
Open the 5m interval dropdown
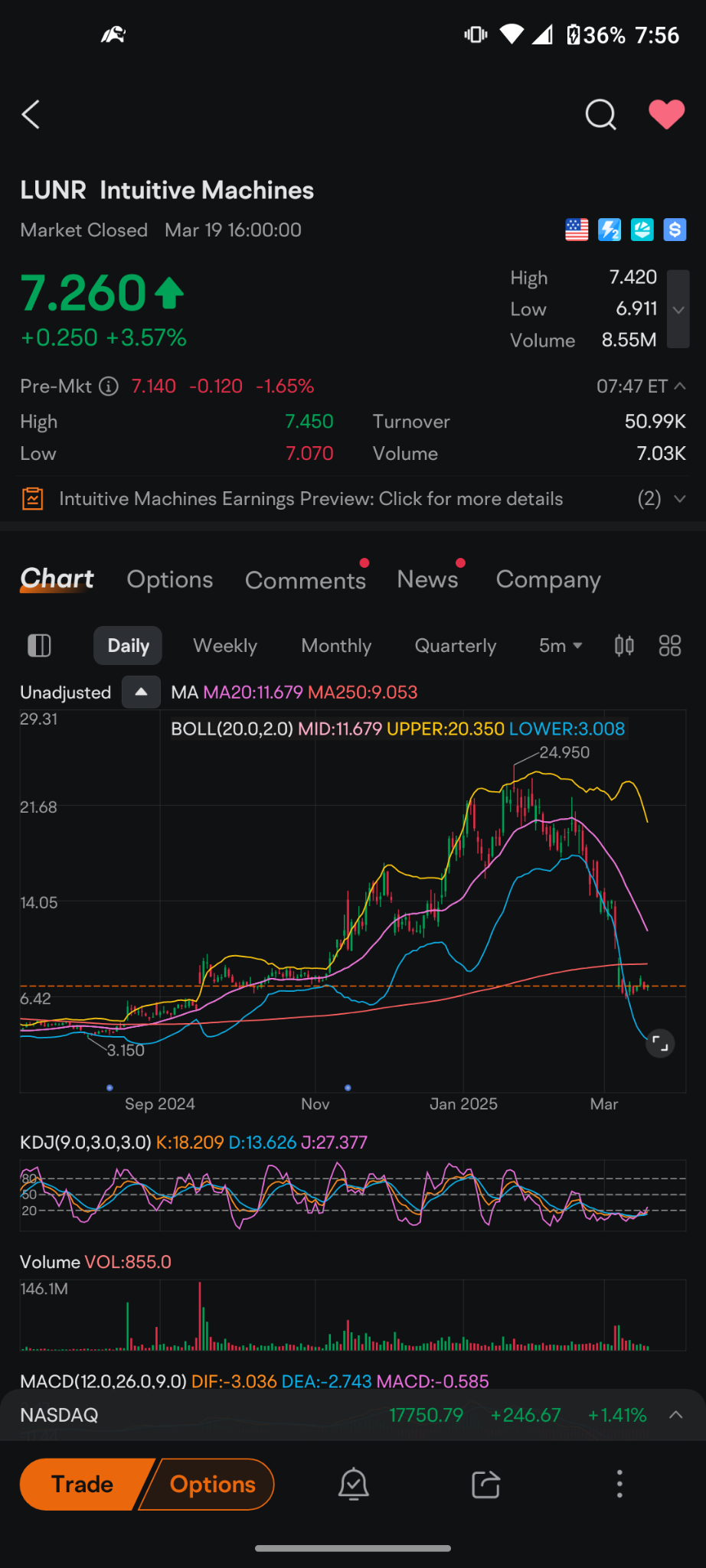tap(561, 646)
